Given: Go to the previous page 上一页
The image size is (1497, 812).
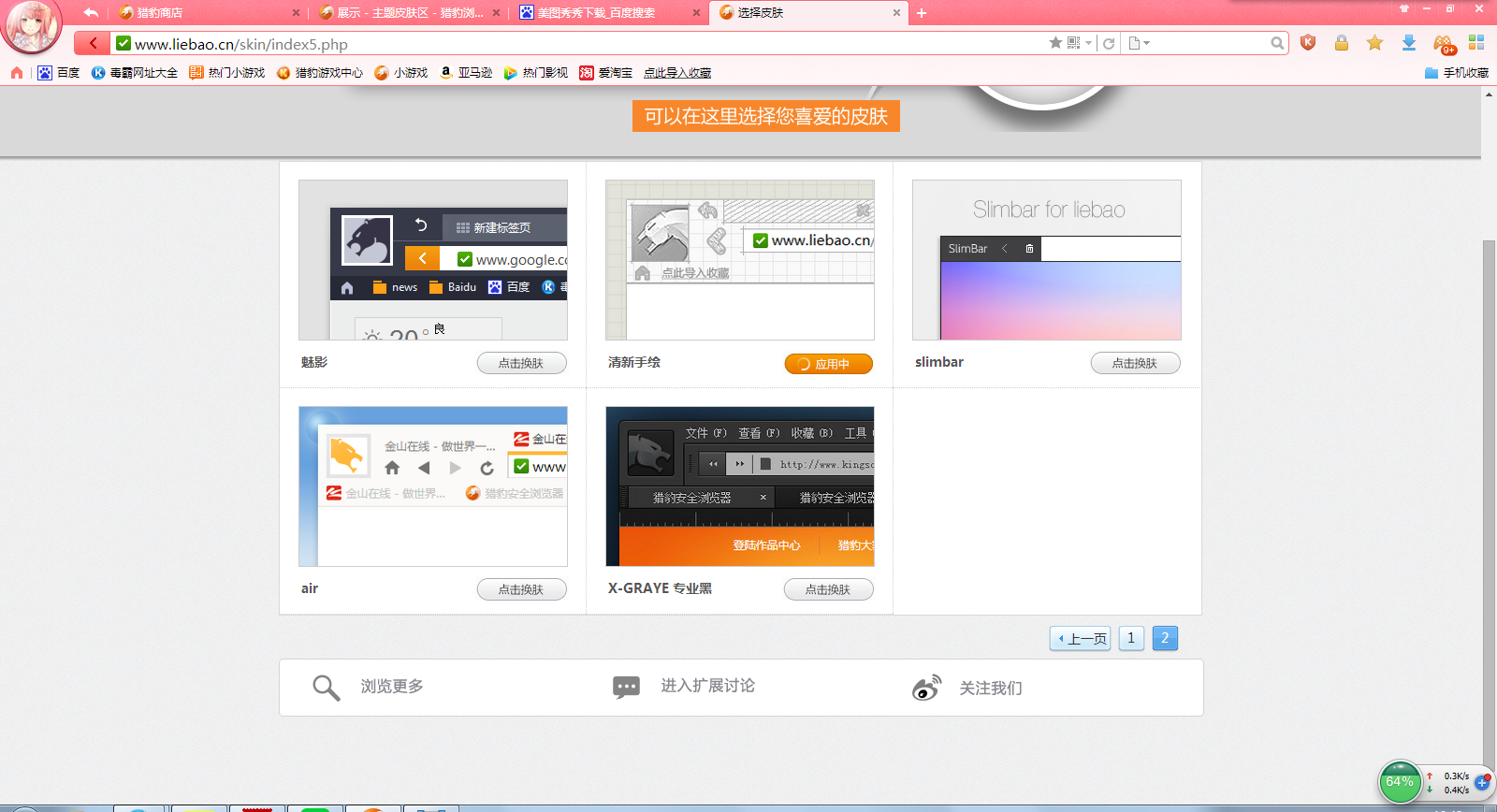Looking at the screenshot, I should click(x=1080, y=639).
